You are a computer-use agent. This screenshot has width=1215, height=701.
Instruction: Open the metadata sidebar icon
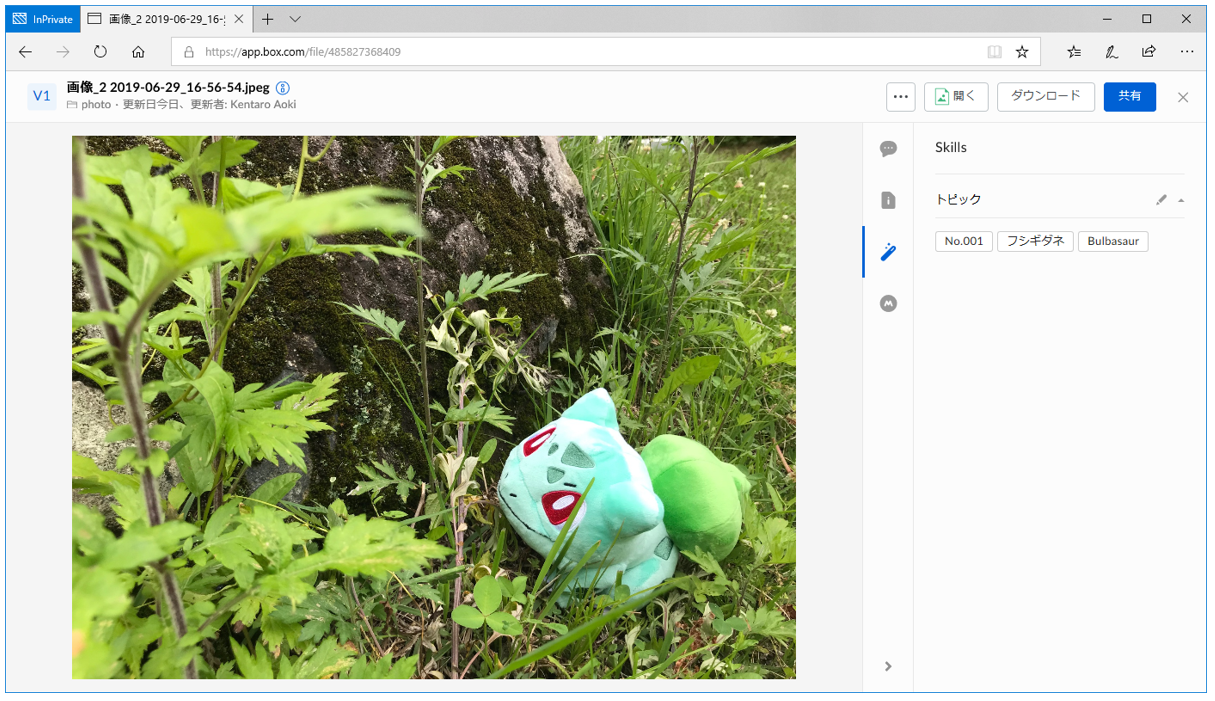coord(888,303)
